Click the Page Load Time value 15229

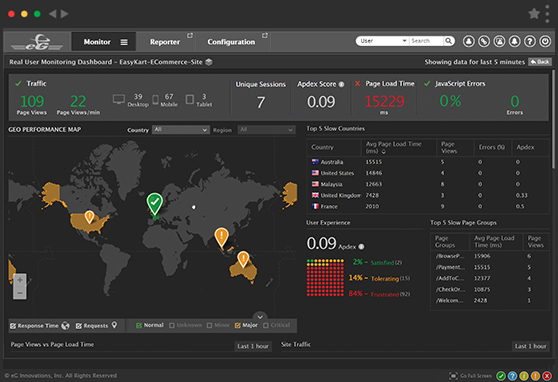[384, 101]
